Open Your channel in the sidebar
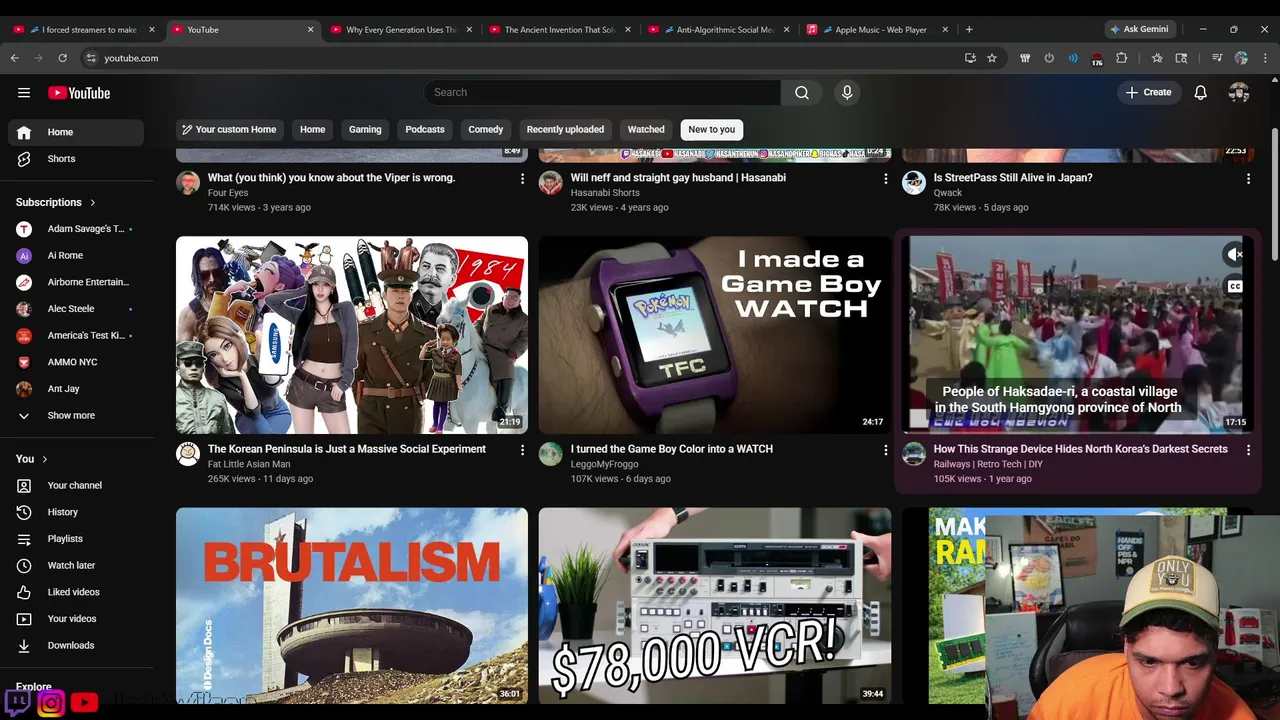1280x720 pixels. [76, 485]
